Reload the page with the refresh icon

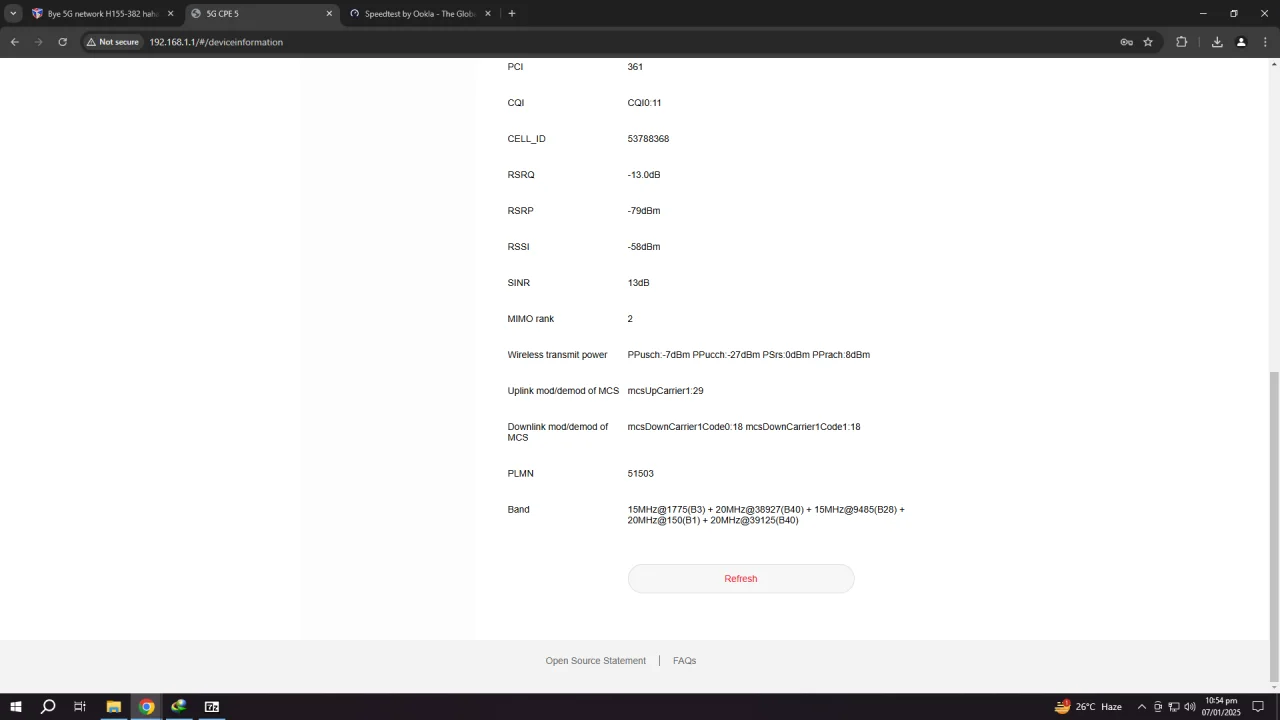62,42
